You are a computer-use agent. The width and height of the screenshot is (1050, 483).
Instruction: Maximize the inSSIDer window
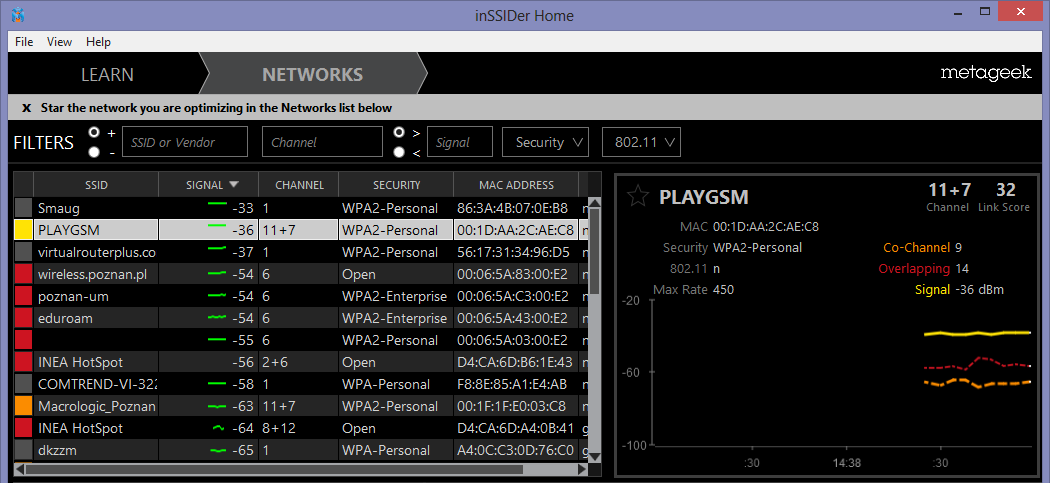(x=984, y=11)
